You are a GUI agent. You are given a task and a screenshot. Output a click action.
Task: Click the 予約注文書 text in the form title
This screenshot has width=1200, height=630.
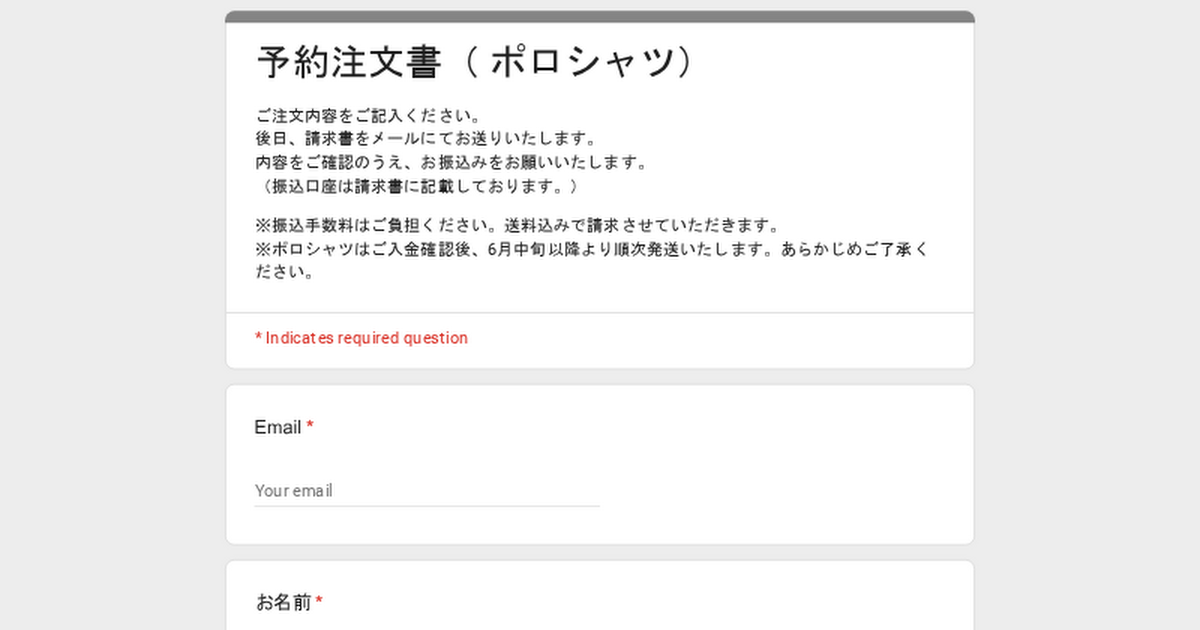pos(347,63)
